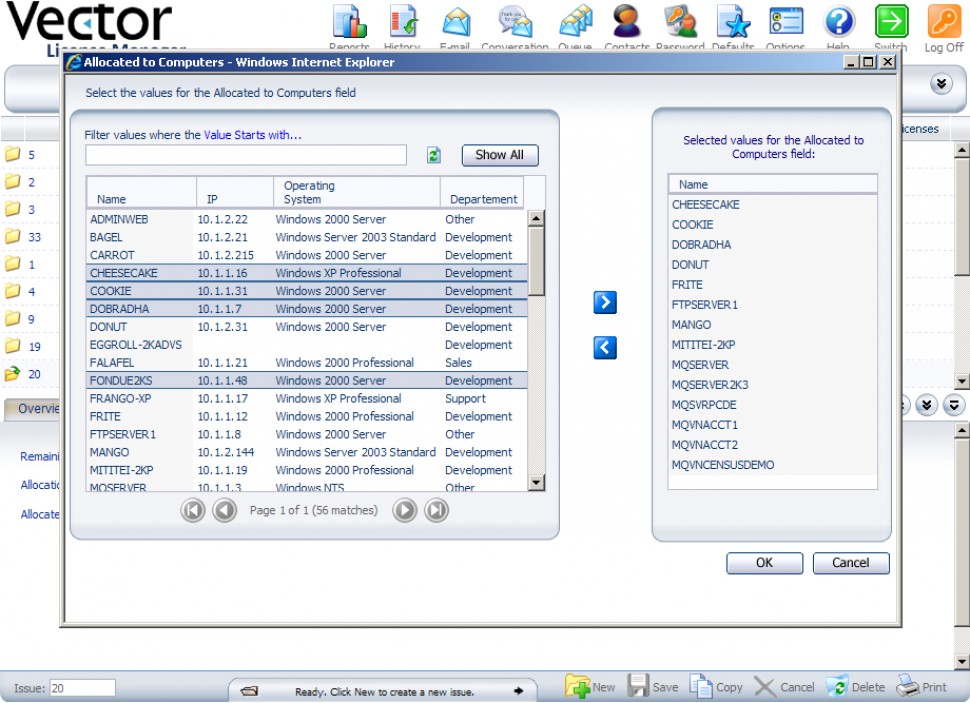Click the dialog Cancel button
This screenshot has height=703, width=970.
point(851,563)
